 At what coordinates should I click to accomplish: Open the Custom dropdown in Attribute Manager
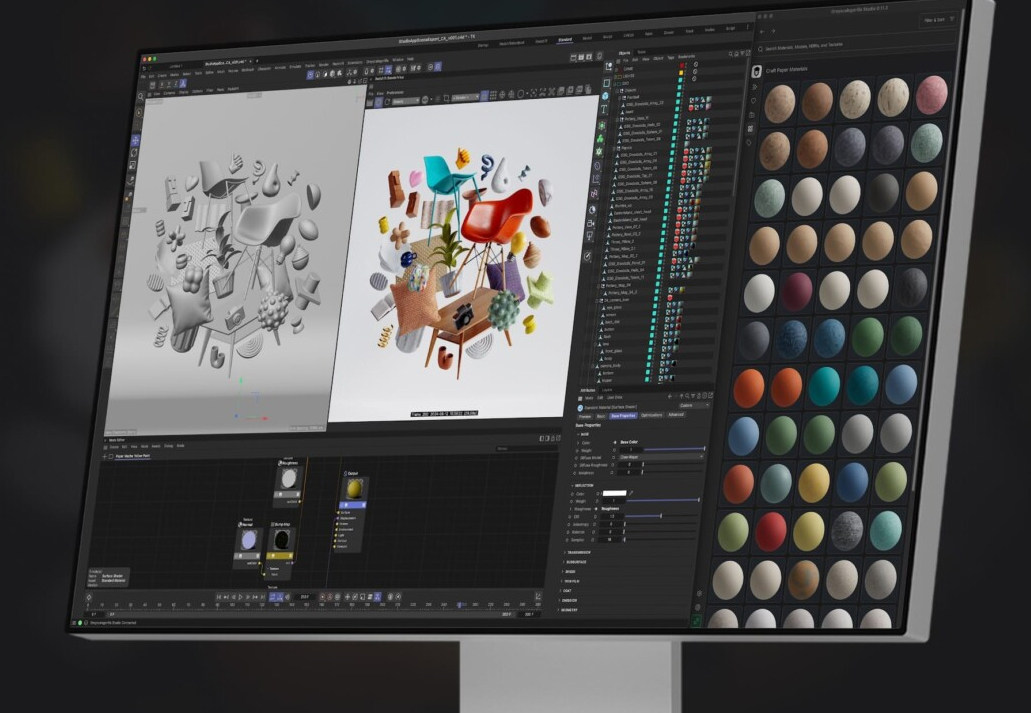click(x=694, y=406)
